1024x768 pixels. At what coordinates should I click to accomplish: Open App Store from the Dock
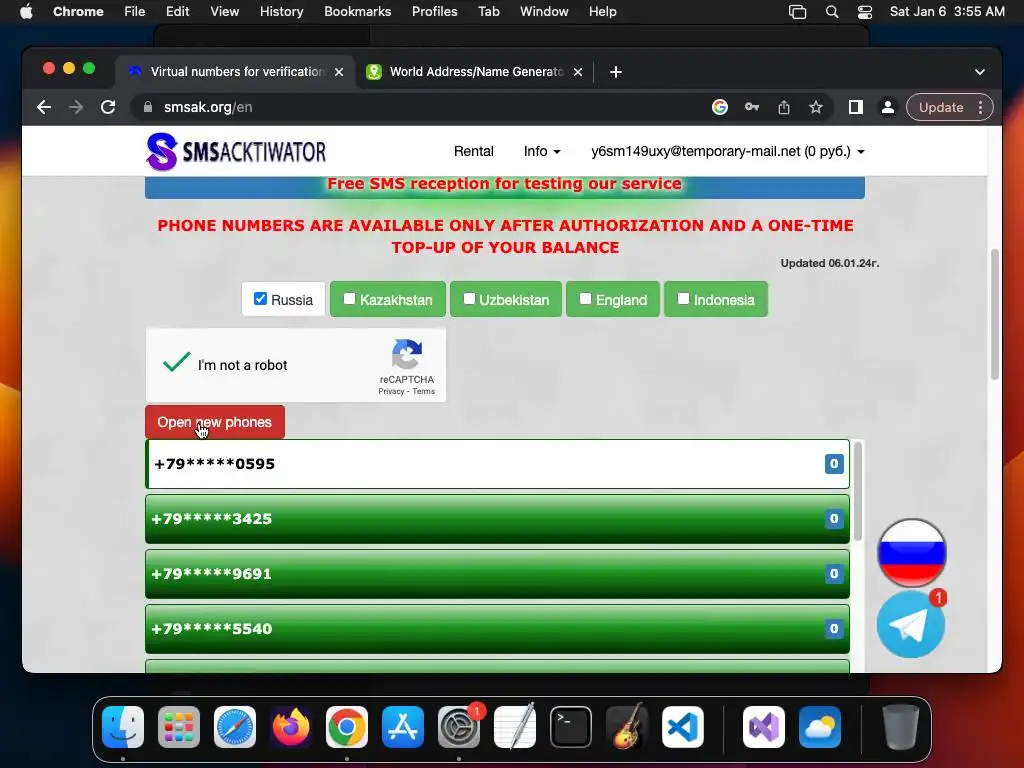click(x=403, y=727)
